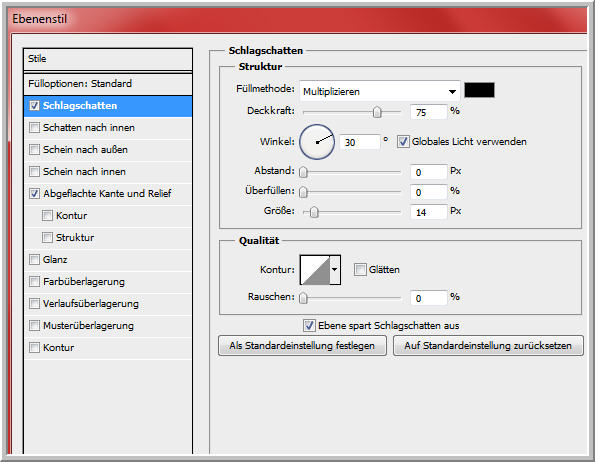Toggle the Glätten checkbox
The image size is (595, 462).
pos(360,270)
